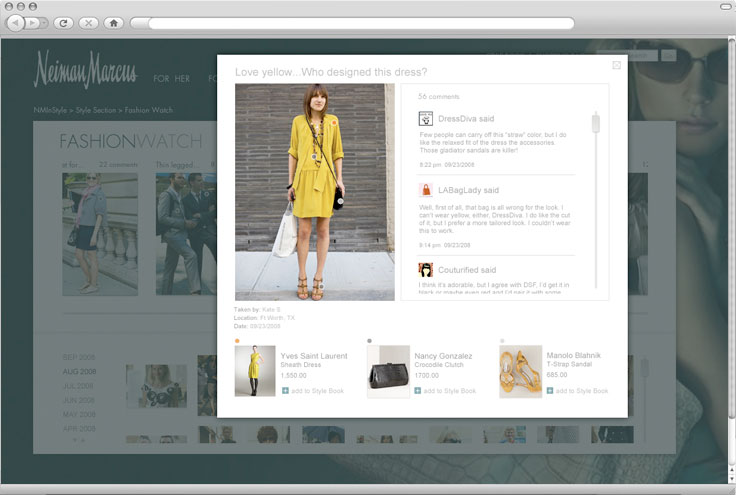Open the woman by balustrade photo thumbnail
This screenshot has height=495, width=736.
click(x=100, y=234)
